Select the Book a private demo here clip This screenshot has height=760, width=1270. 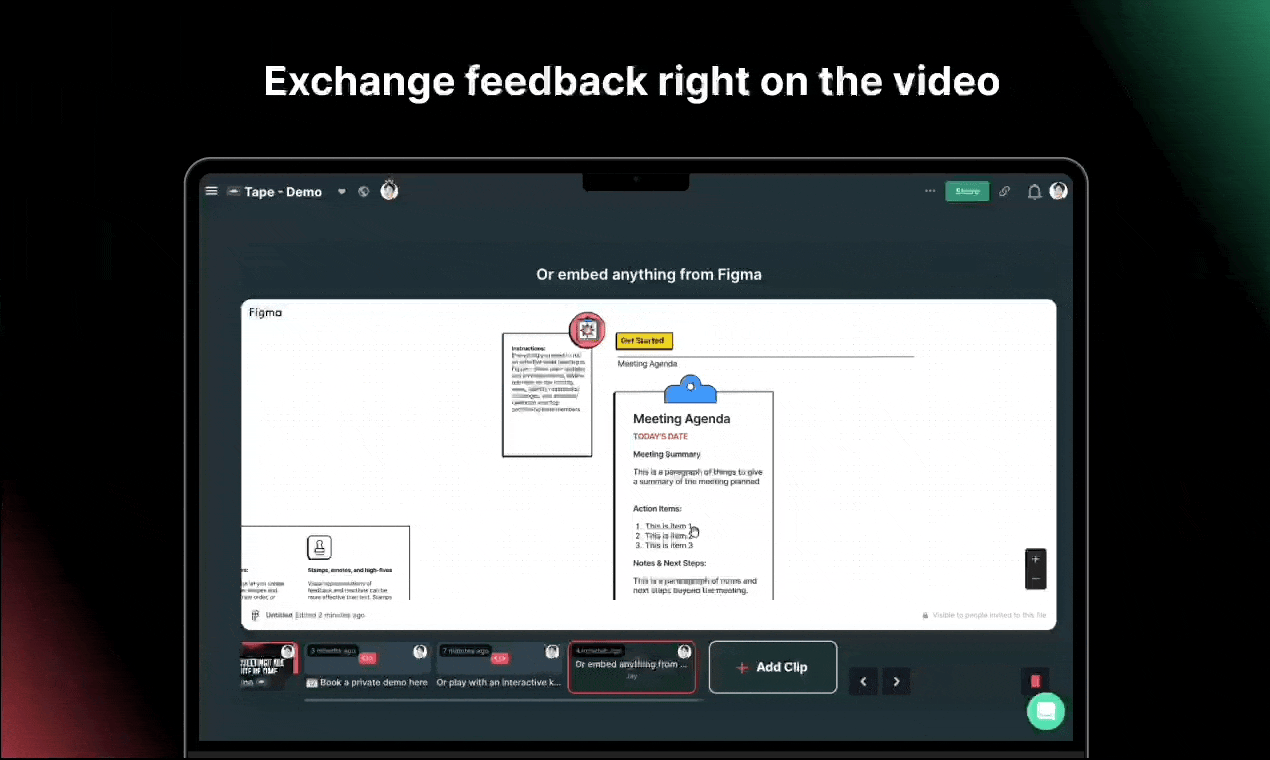[367, 667]
